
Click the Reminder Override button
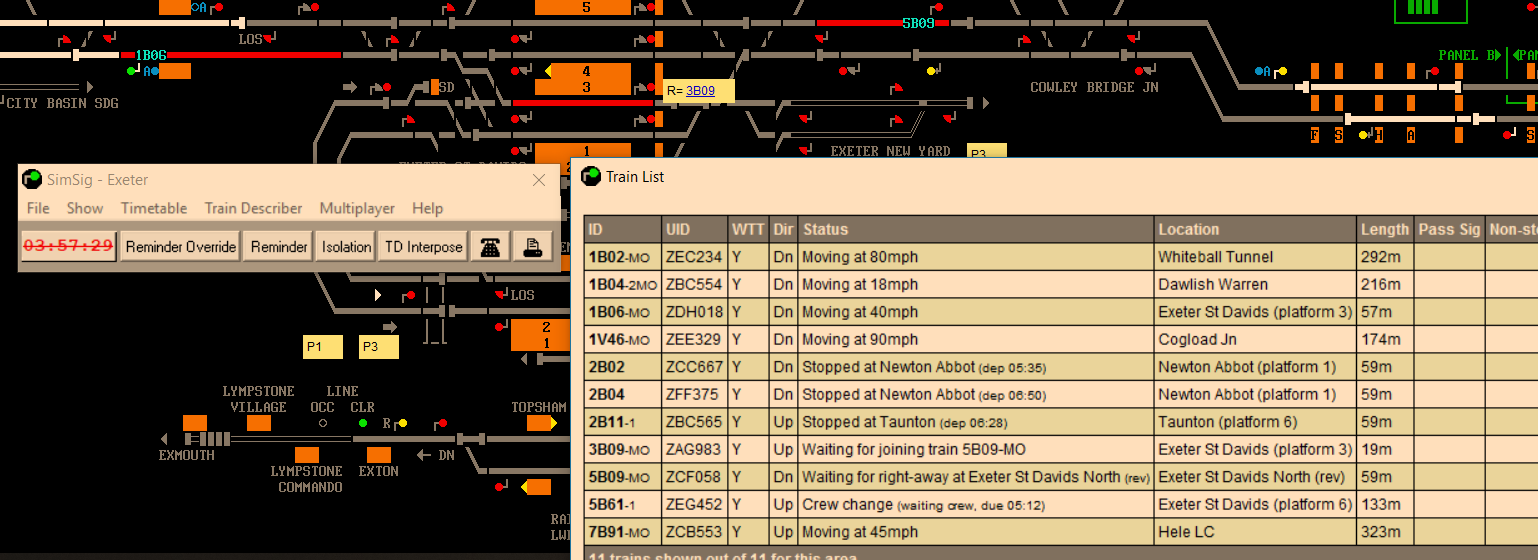click(x=181, y=247)
